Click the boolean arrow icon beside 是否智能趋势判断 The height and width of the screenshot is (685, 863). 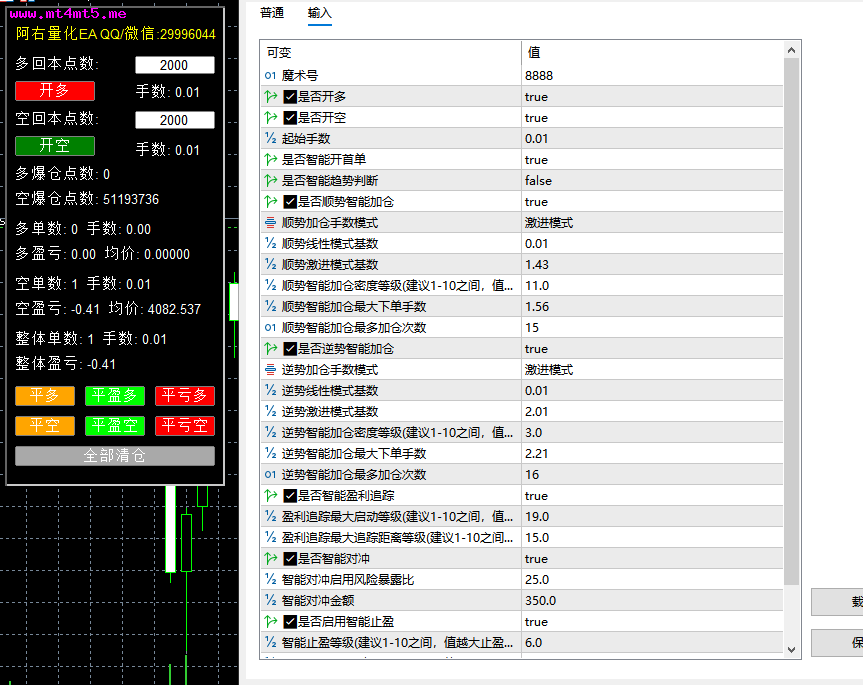point(270,180)
